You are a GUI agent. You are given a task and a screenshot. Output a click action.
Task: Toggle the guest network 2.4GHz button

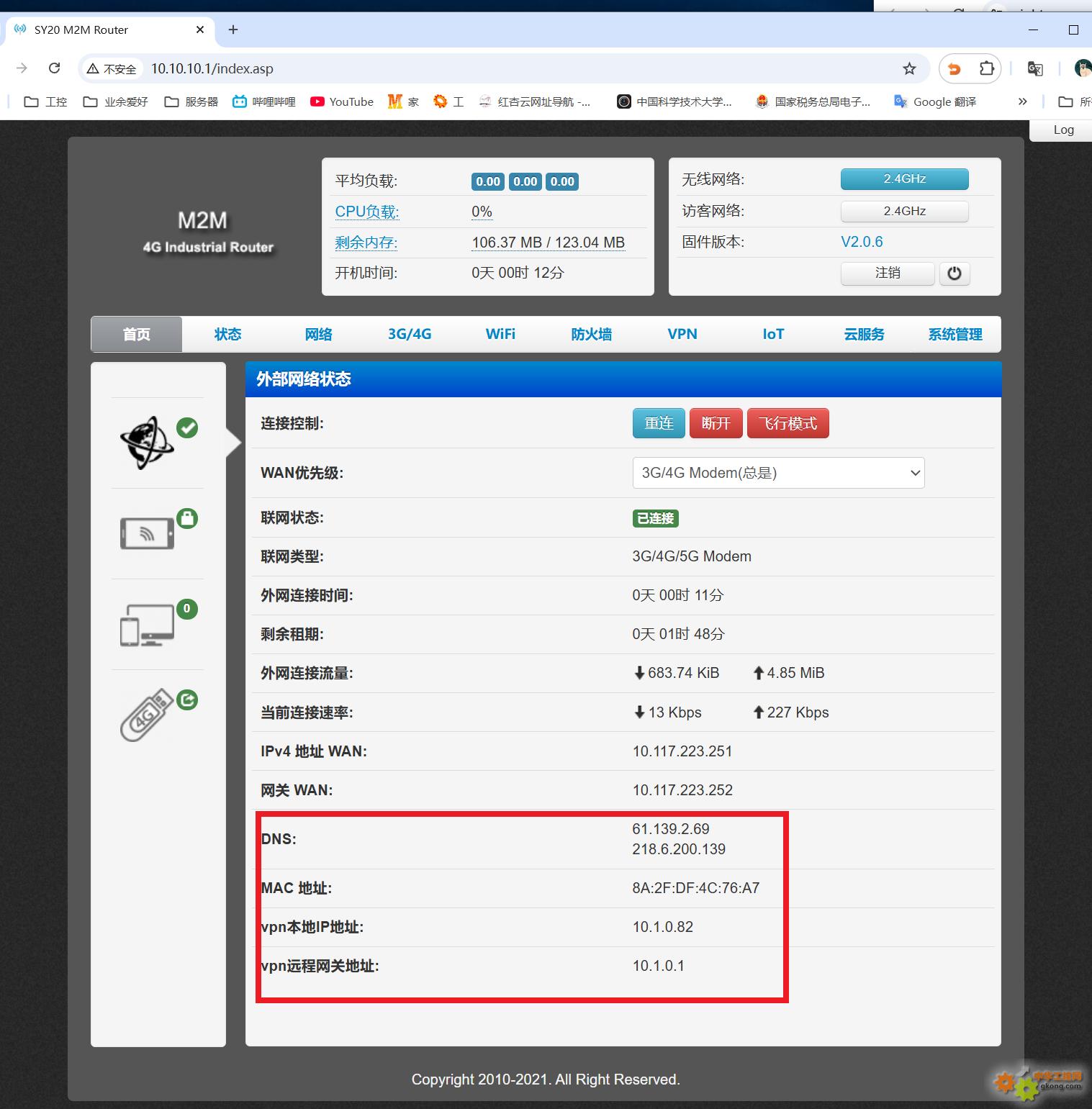tap(904, 211)
